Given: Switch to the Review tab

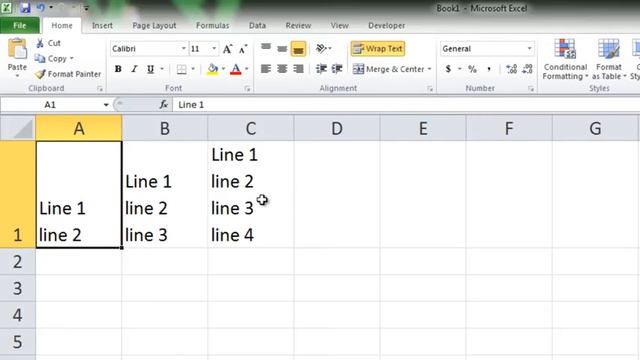Looking at the screenshot, I should click(x=298, y=25).
